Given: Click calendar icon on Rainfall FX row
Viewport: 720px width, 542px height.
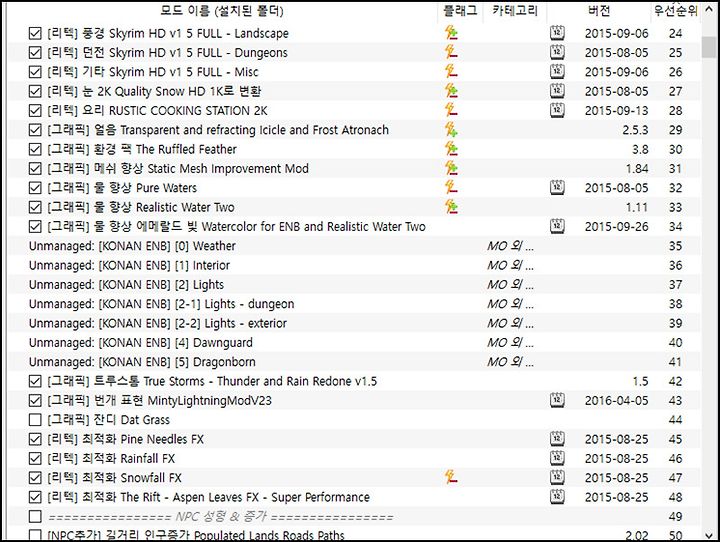Looking at the screenshot, I should pos(557,458).
